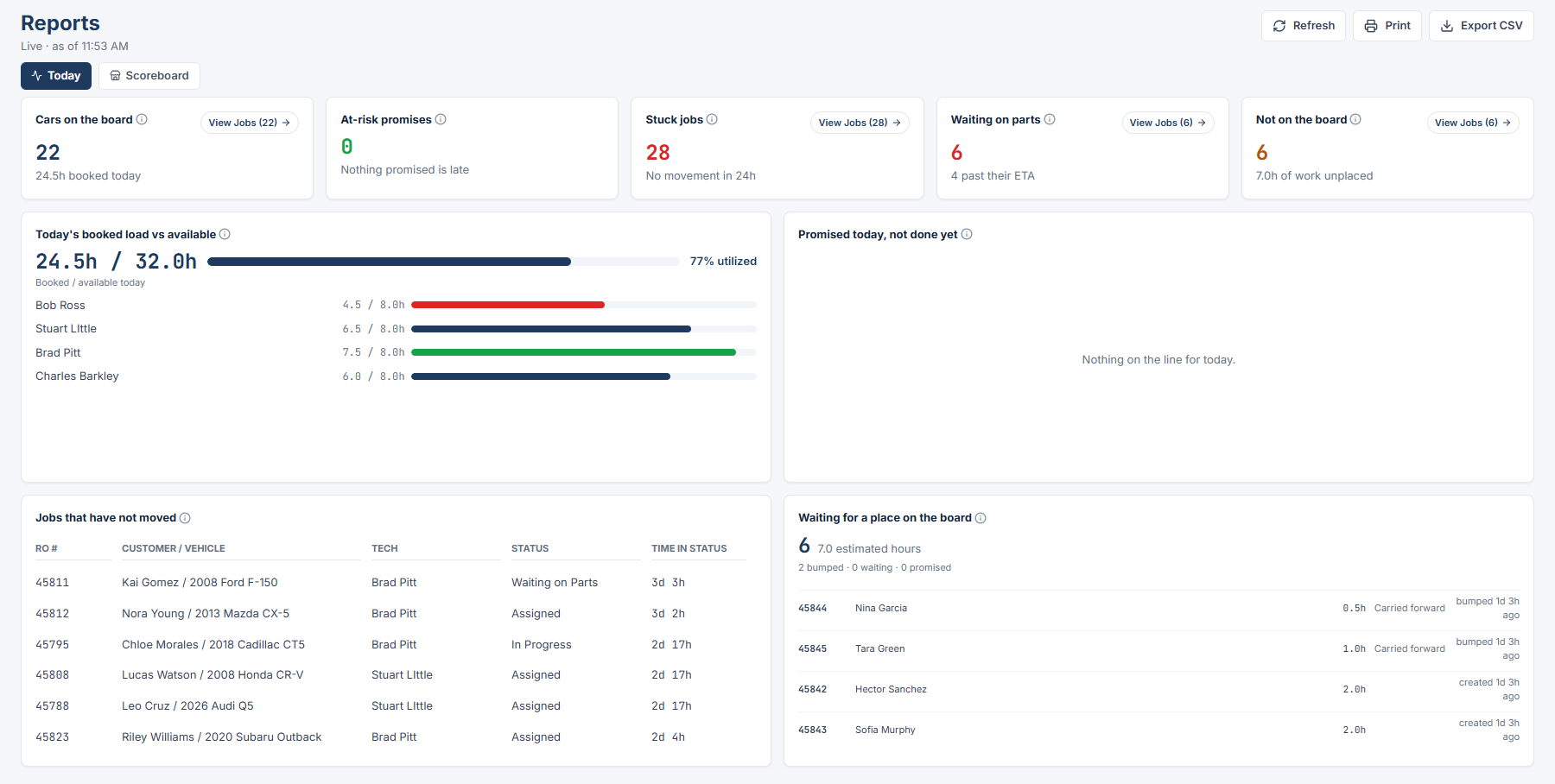
Task: Click RO number 45843 in waiting list
Action: [813, 730]
